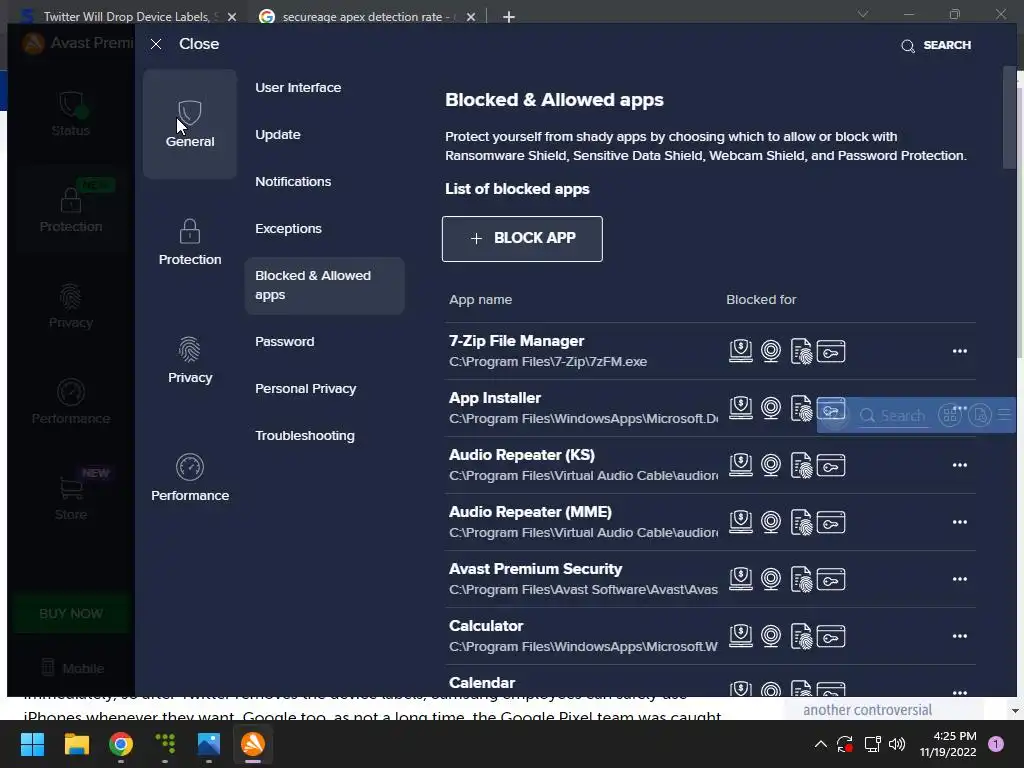Select Blocked & Allowed apps menu item
Screen dimensions: 1024x768
click(324, 285)
